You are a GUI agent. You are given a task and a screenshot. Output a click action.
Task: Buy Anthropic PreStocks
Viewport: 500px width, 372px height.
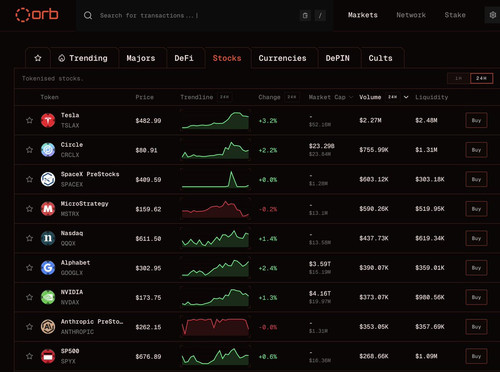tap(476, 327)
